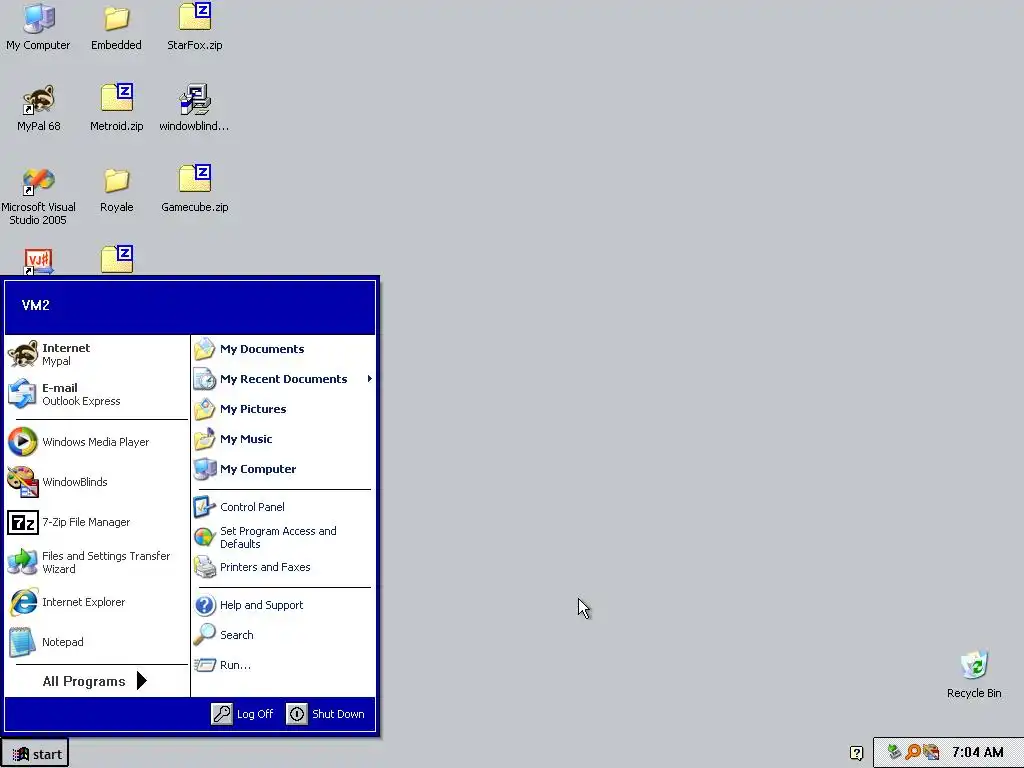This screenshot has height=768, width=1024.
Task: Open My Pictures folder
Action: point(283,409)
